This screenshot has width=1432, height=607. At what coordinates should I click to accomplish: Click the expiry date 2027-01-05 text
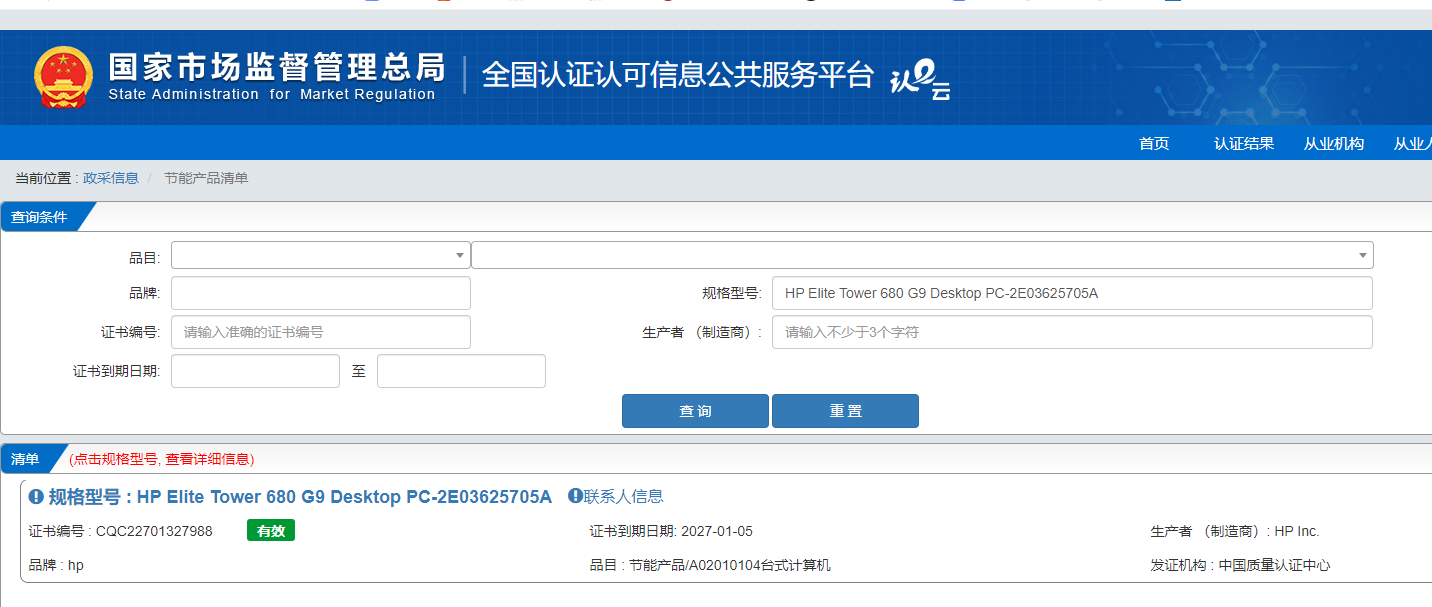[718, 531]
